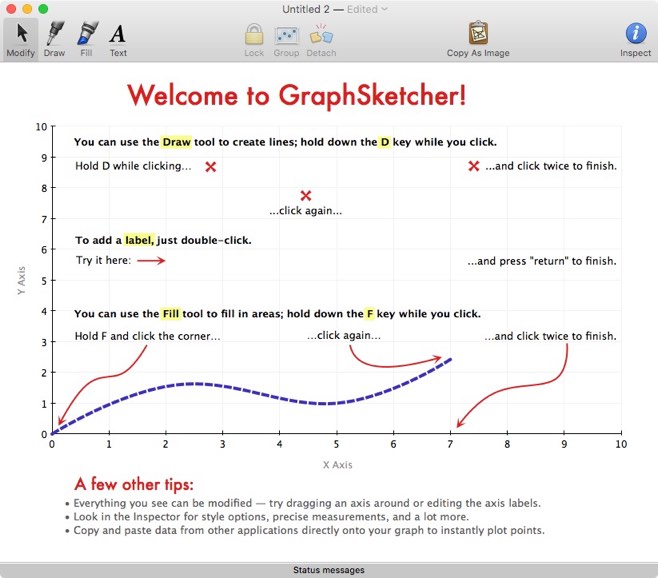Image resolution: width=658 pixels, height=578 pixels.
Task: Click the 'To add a label, just double-click.' text
Action: coord(163,240)
